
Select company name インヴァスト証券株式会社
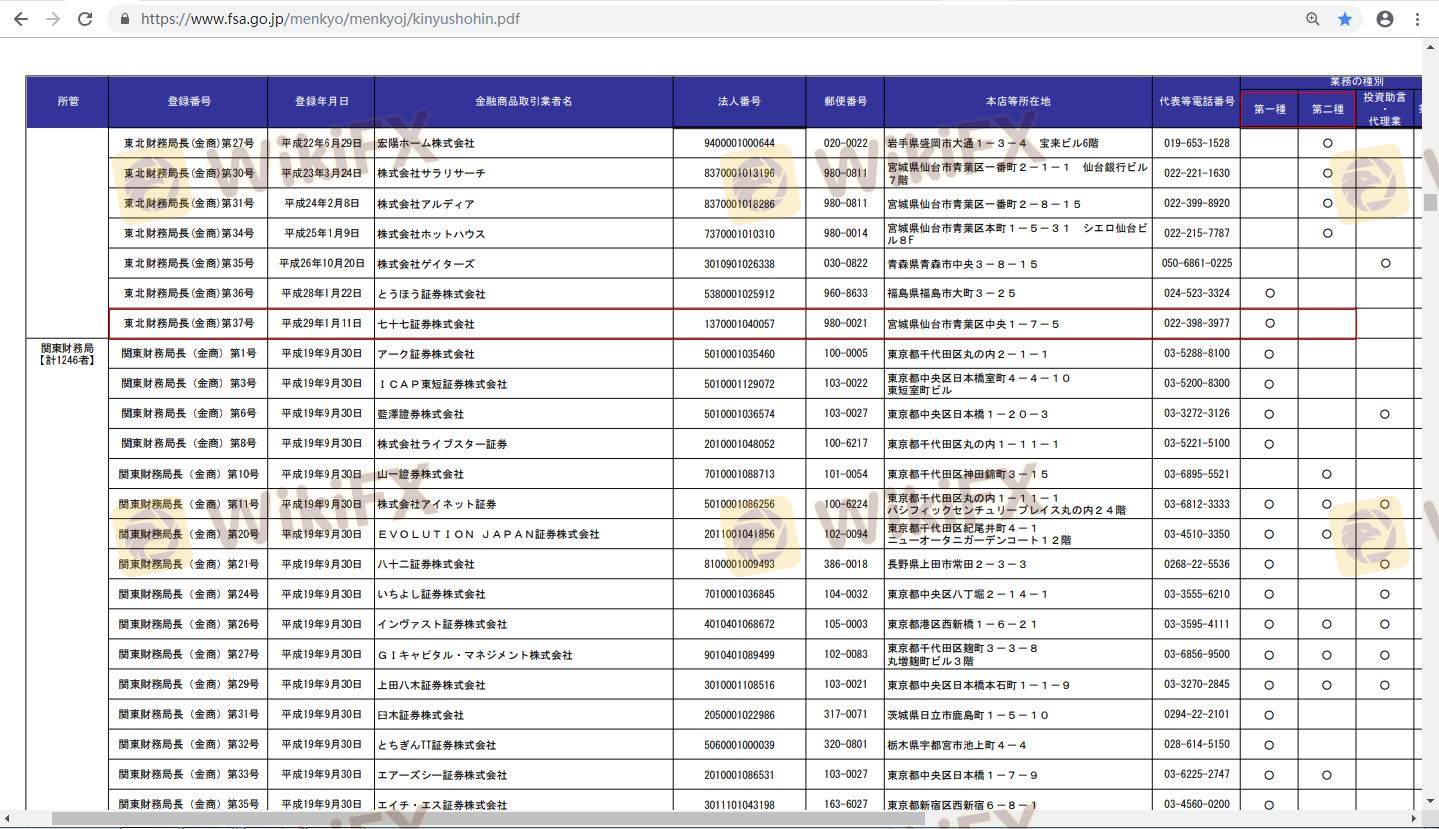pos(442,624)
